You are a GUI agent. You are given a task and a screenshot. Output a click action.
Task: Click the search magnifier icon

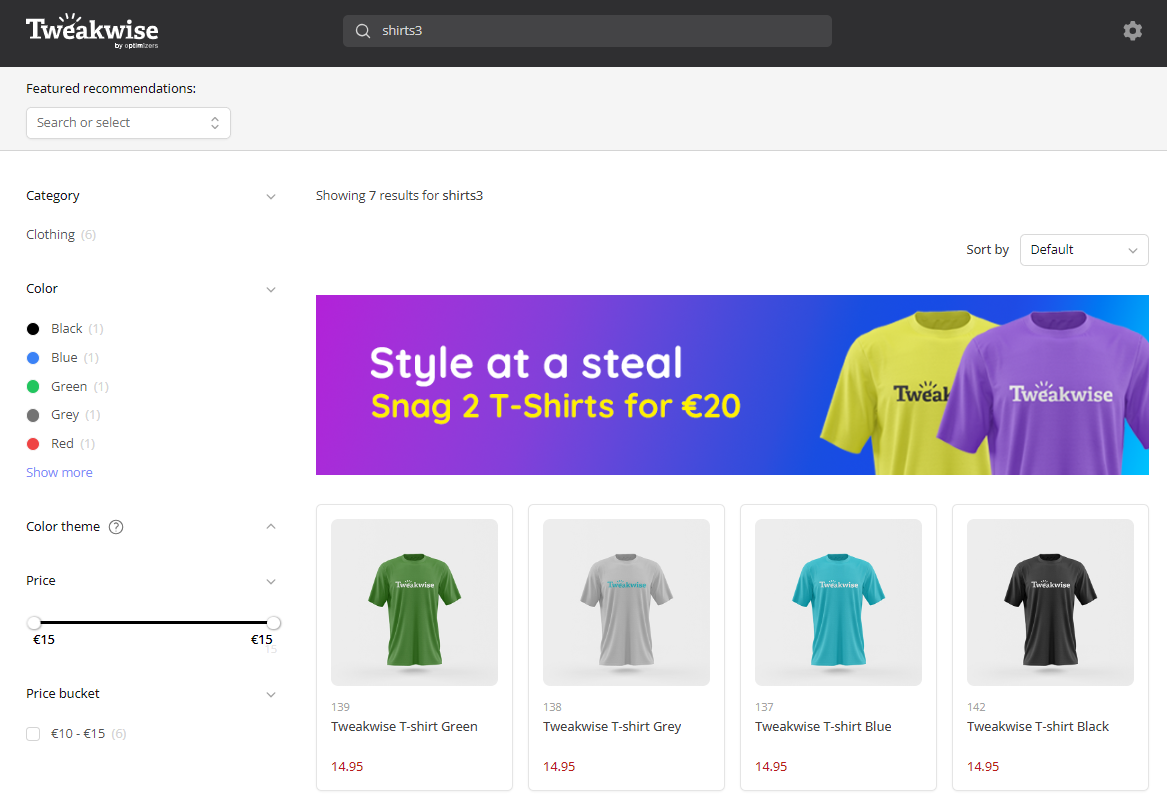[362, 31]
